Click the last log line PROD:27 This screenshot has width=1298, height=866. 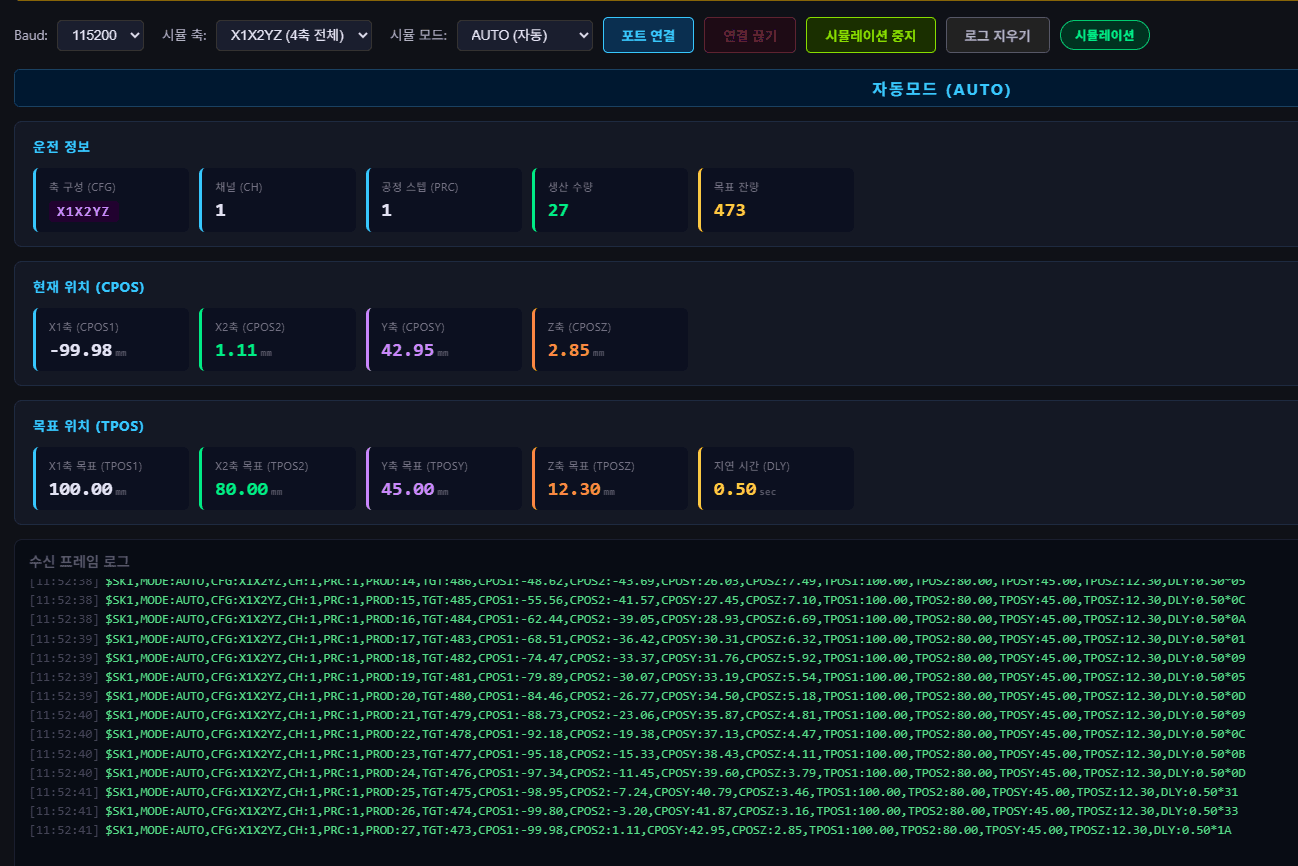[x=637, y=830]
